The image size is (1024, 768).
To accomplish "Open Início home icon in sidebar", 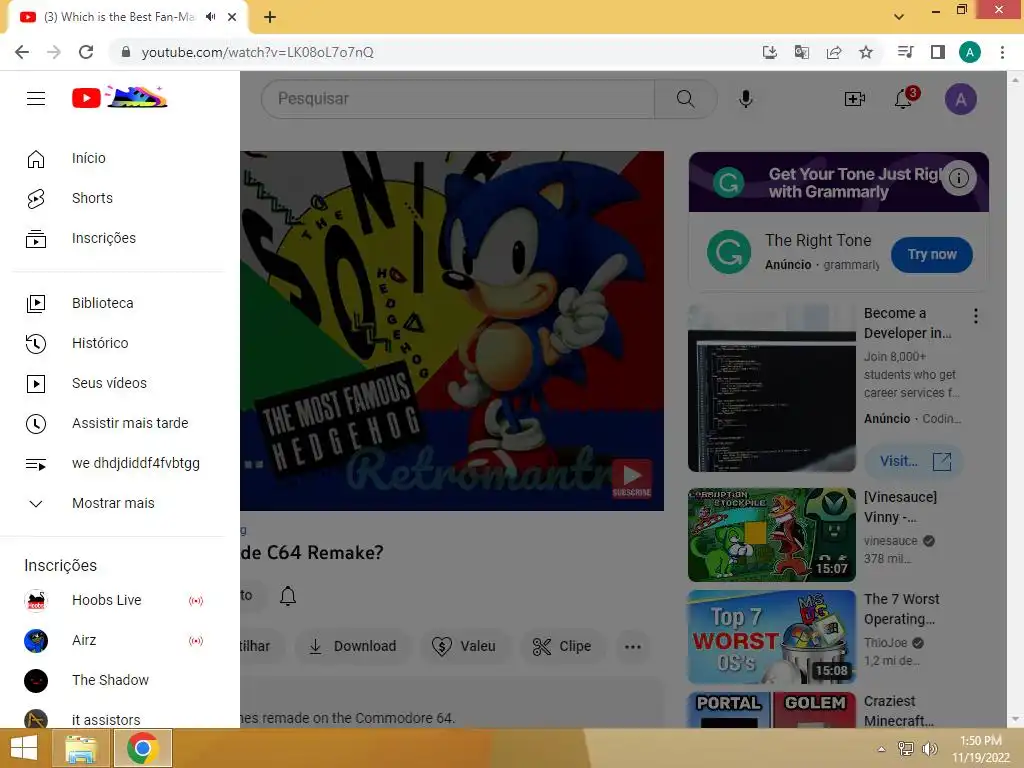I will [36, 159].
